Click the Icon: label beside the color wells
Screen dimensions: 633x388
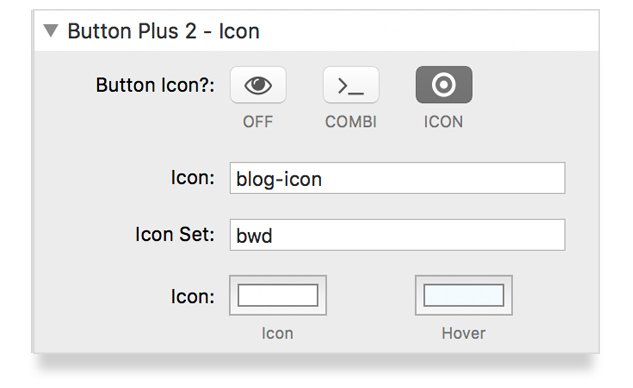pos(193,297)
